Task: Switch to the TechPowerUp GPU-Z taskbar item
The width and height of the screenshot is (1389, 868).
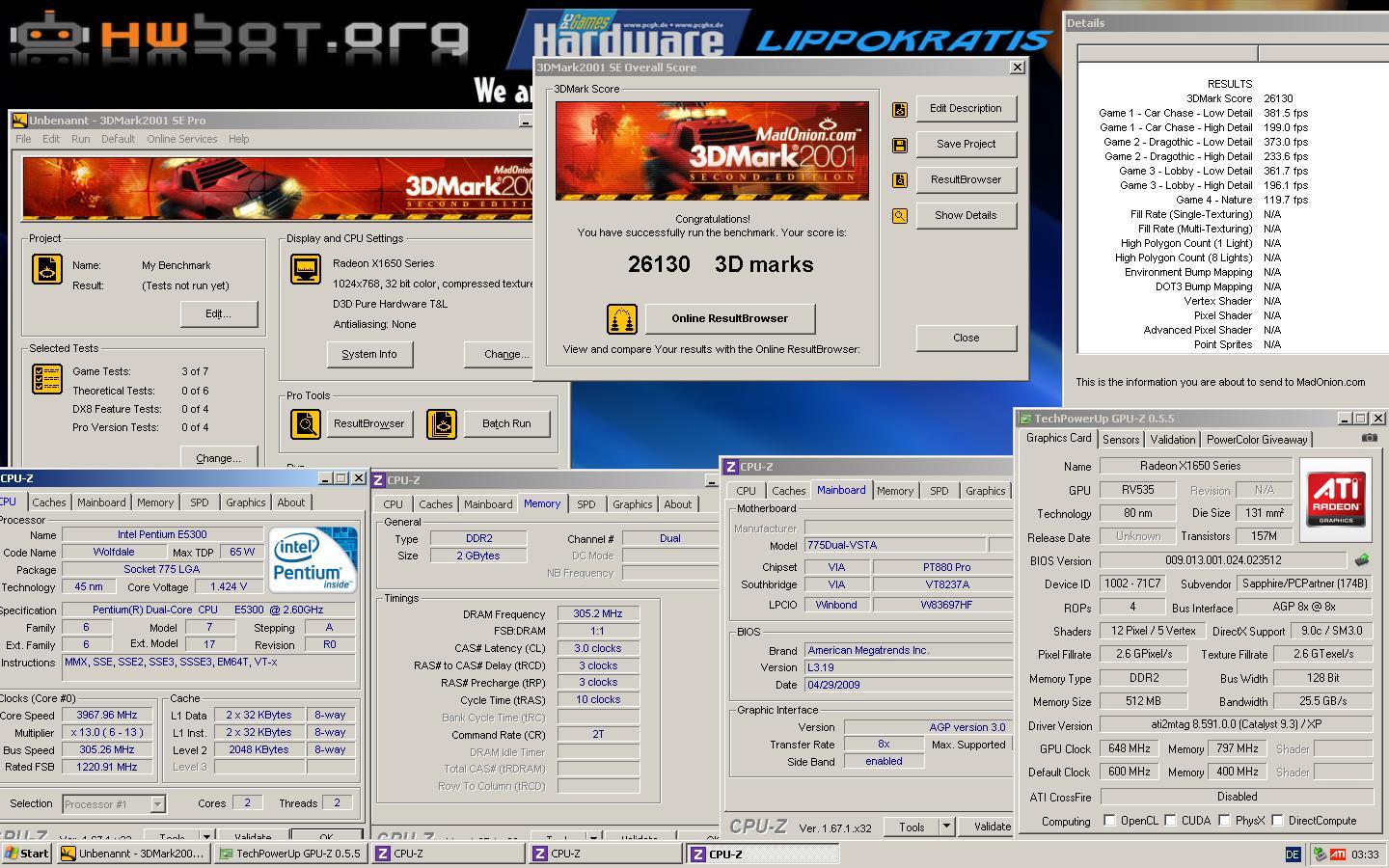Action: (290, 854)
